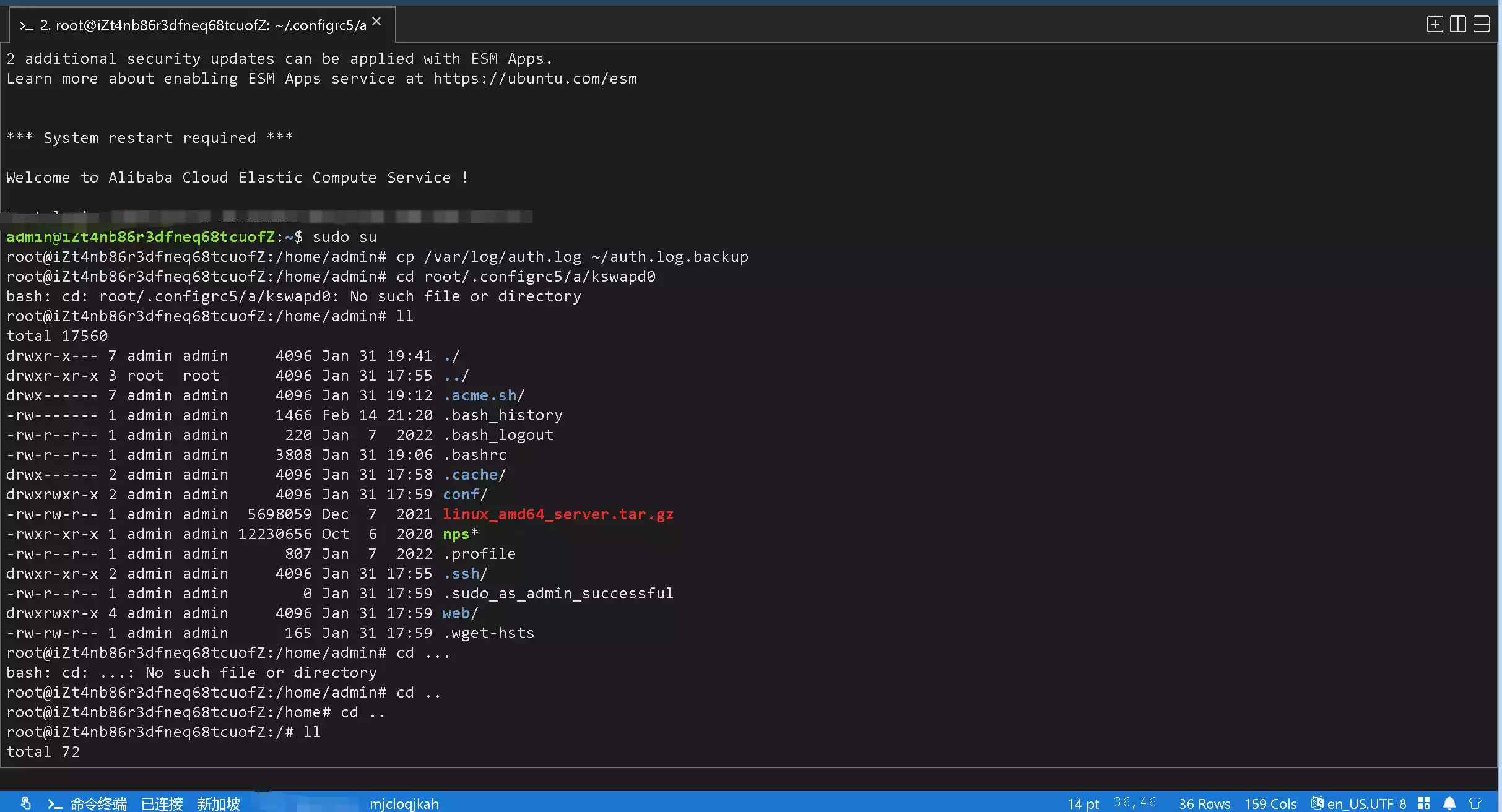The image size is (1502, 812).
Task: Open the en_US.UTF-8 encoding selector
Action: pos(1366,803)
